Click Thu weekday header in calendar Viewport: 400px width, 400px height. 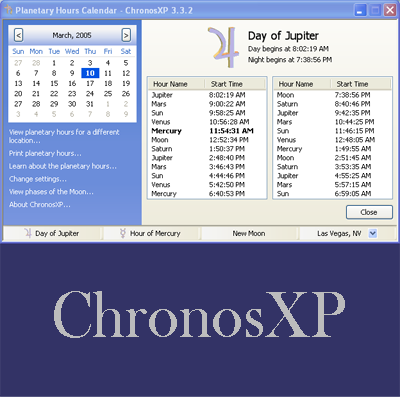[90, 51]
